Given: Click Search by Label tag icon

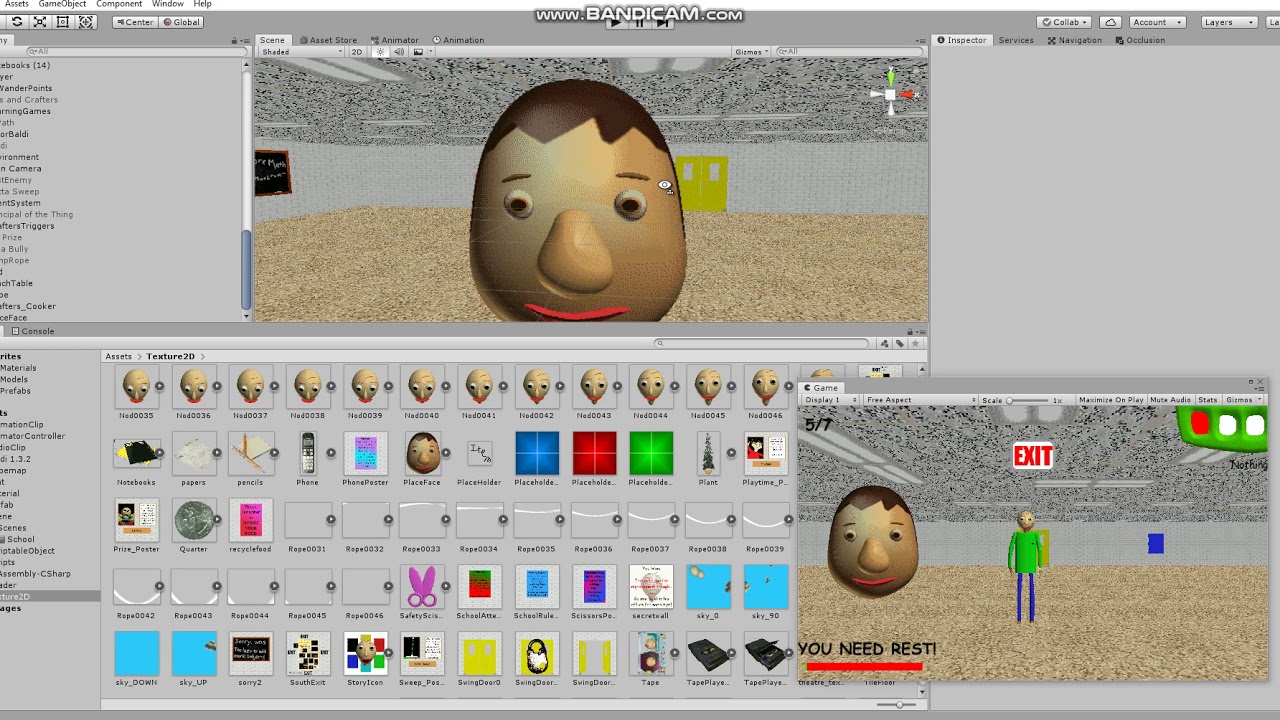Looking at the screenshot, I should click(x=900, y=343).
